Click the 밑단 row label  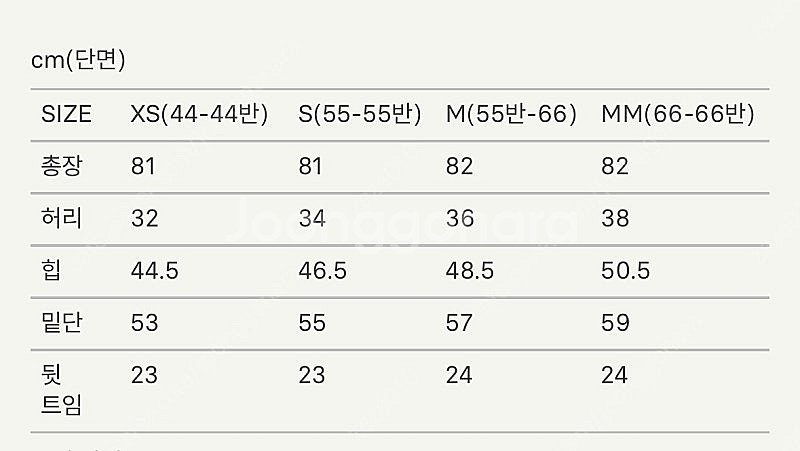(62, 322)
